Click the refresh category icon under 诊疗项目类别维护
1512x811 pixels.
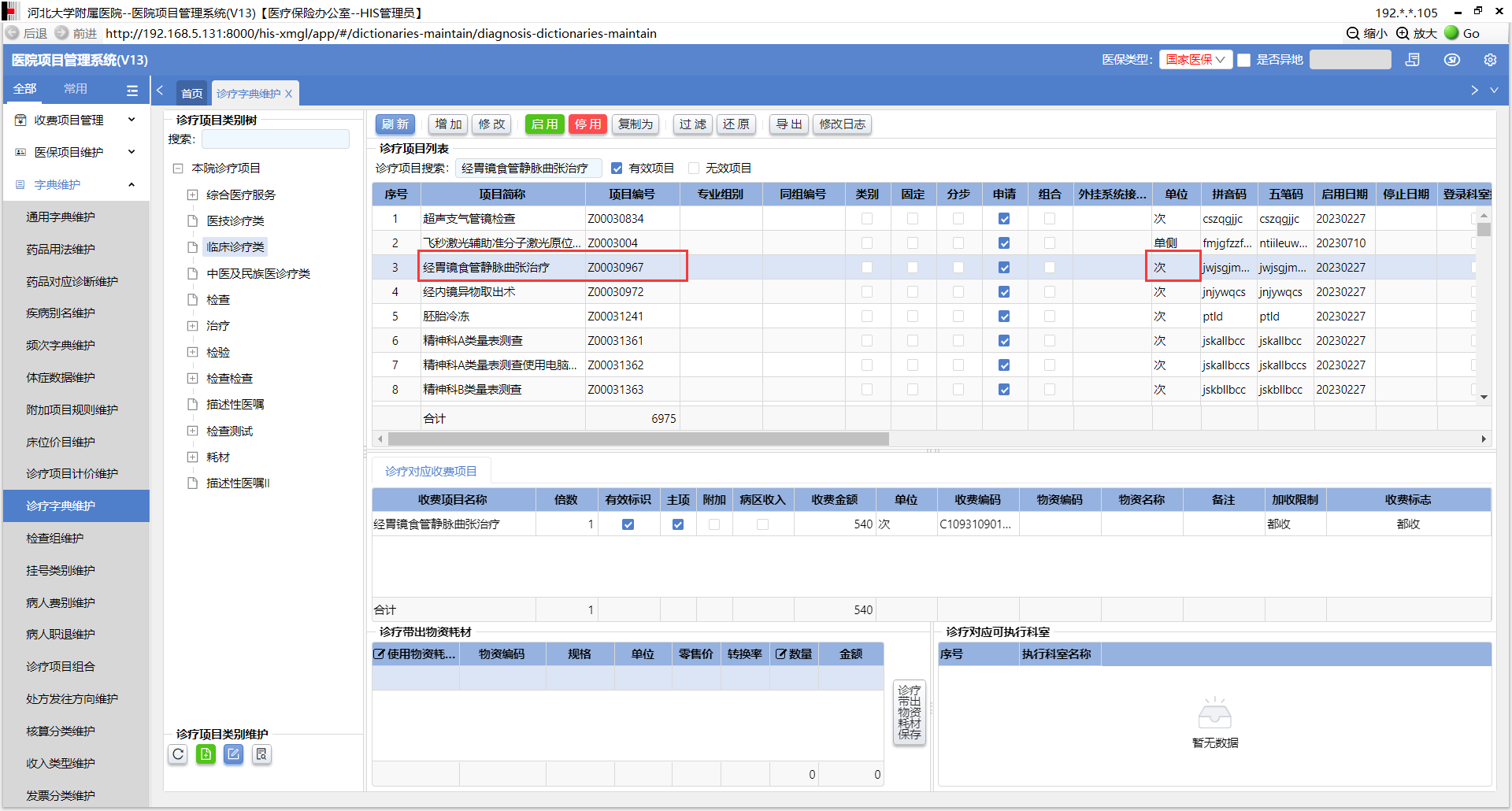pyautogui.click(x=178, y=754)
